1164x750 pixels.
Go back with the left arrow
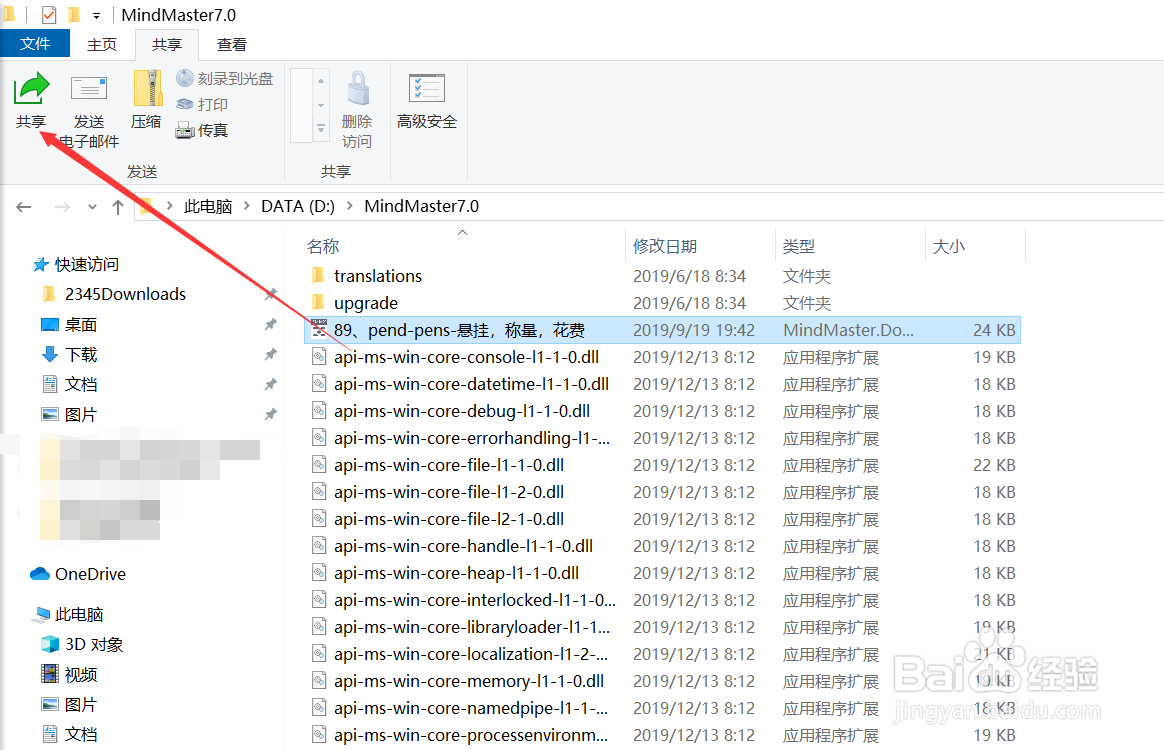tap(24, 206)
